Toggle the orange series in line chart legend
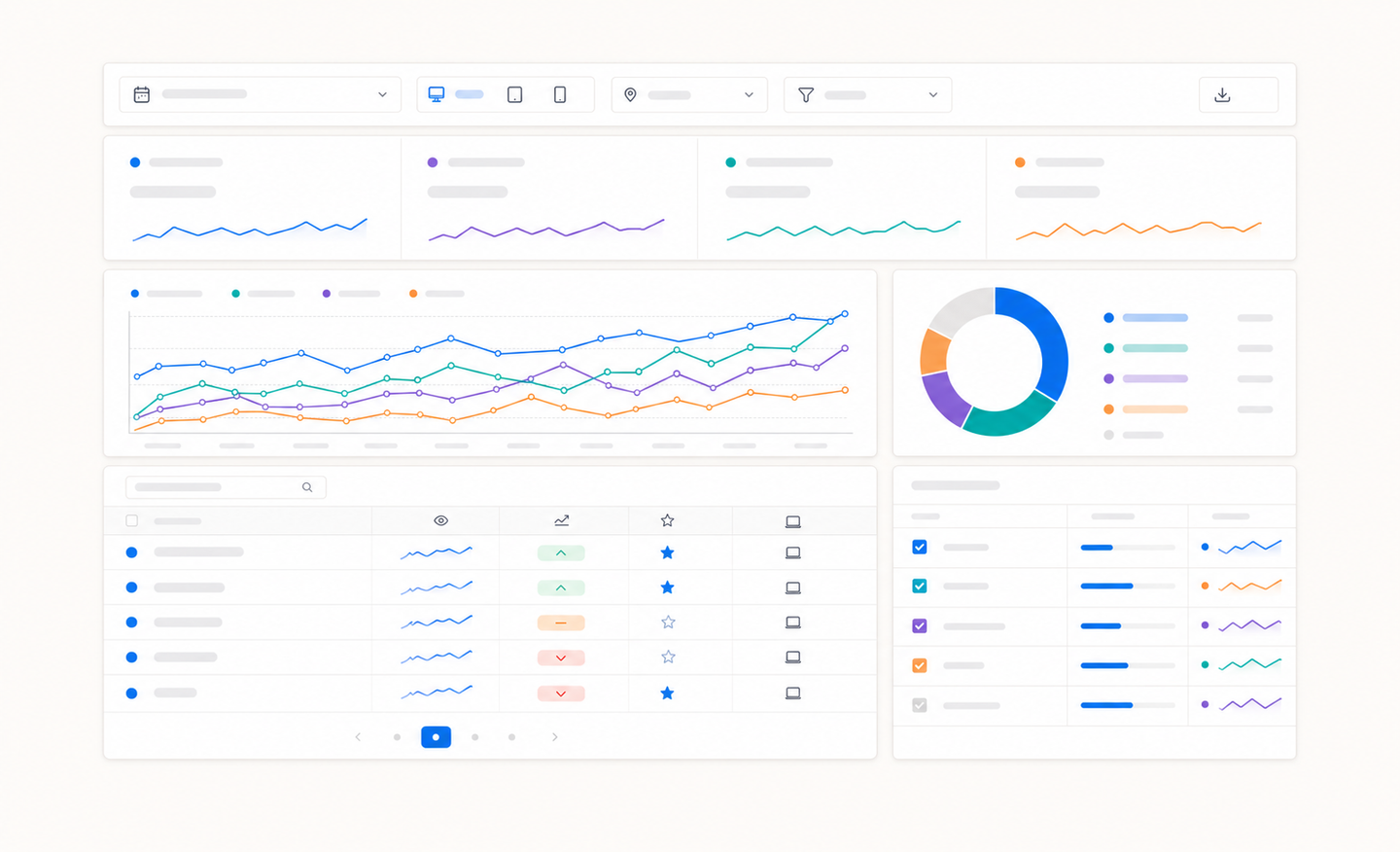This screenshot has width=1400, height=852. tap(437, 293)
